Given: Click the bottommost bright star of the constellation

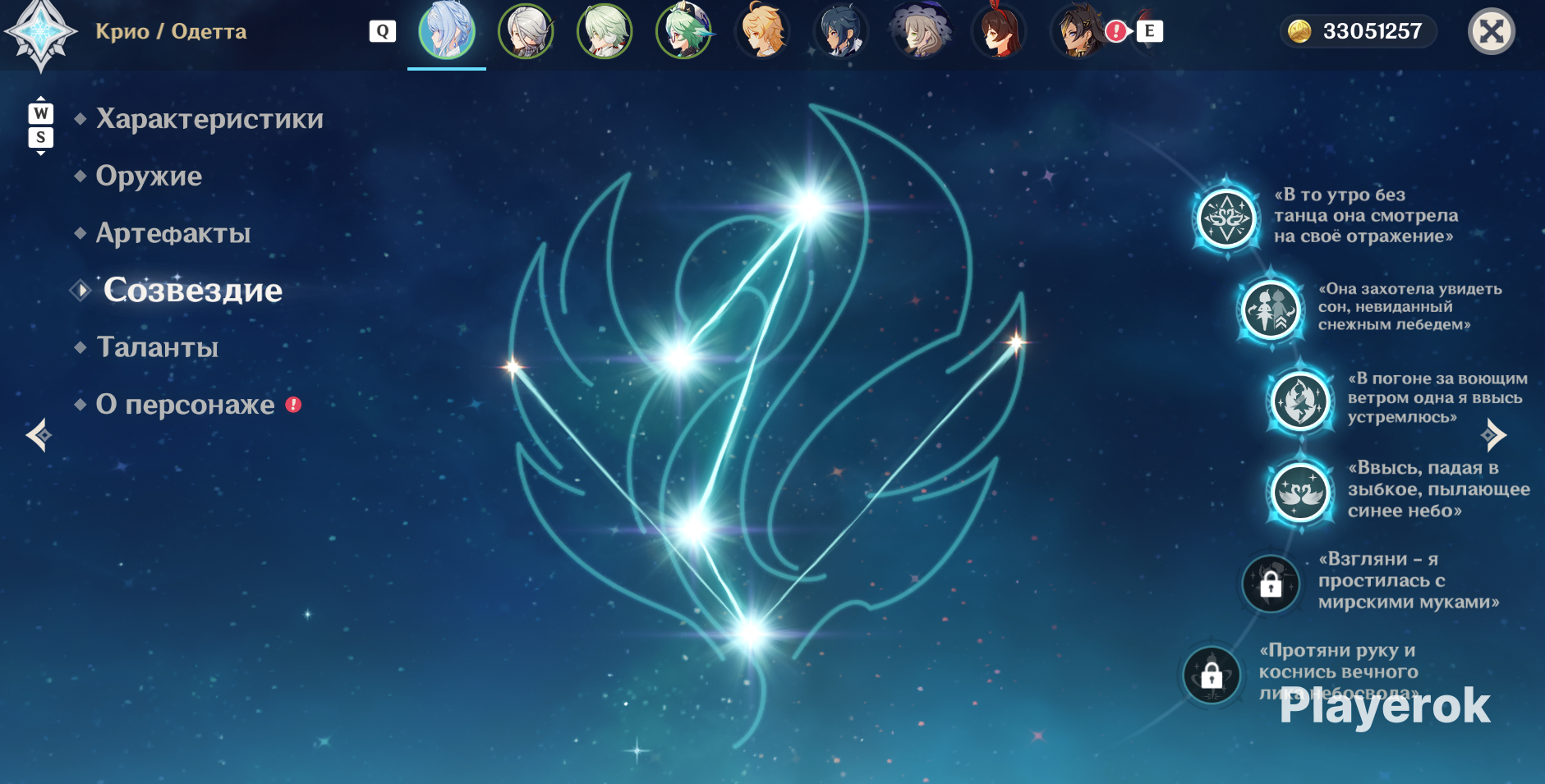Looking at the screenshot, I should click(x=750, y=632).
